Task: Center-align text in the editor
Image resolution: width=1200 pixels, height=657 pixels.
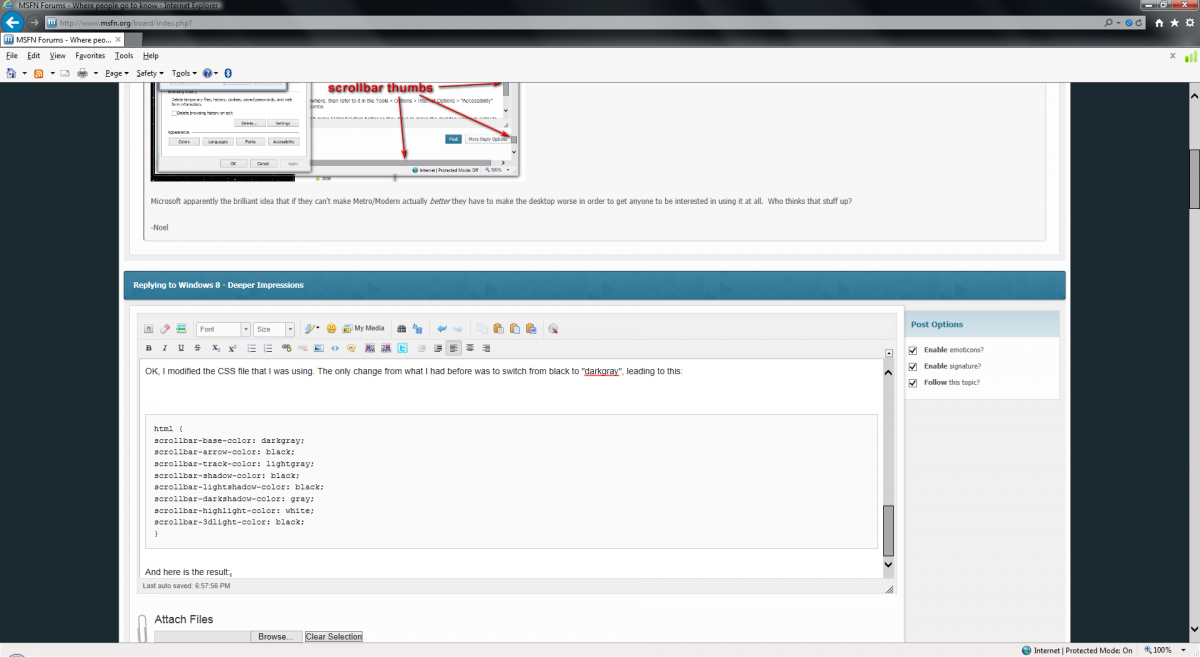Action: point(470,348)
